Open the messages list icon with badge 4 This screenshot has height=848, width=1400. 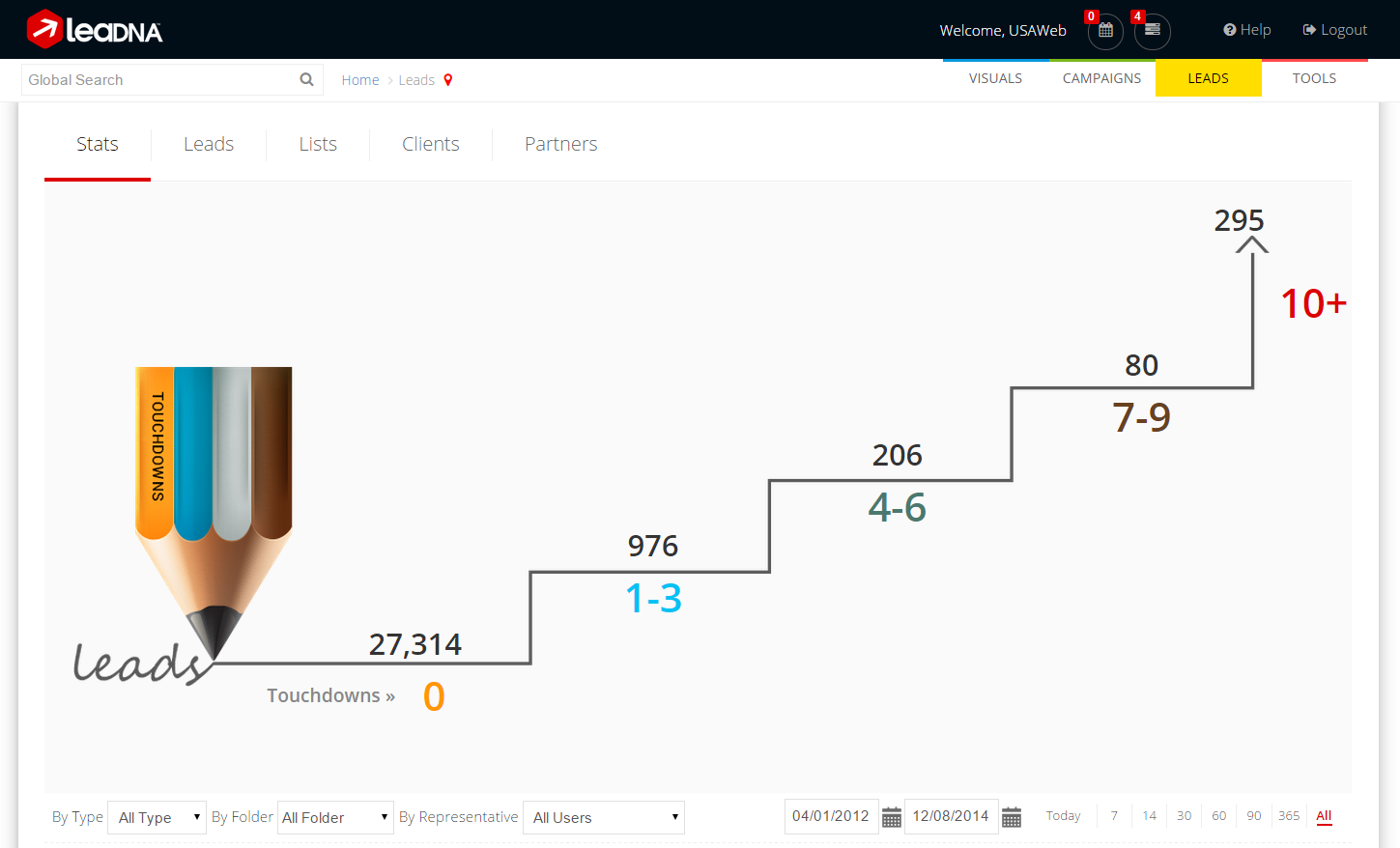point(1152,31)
